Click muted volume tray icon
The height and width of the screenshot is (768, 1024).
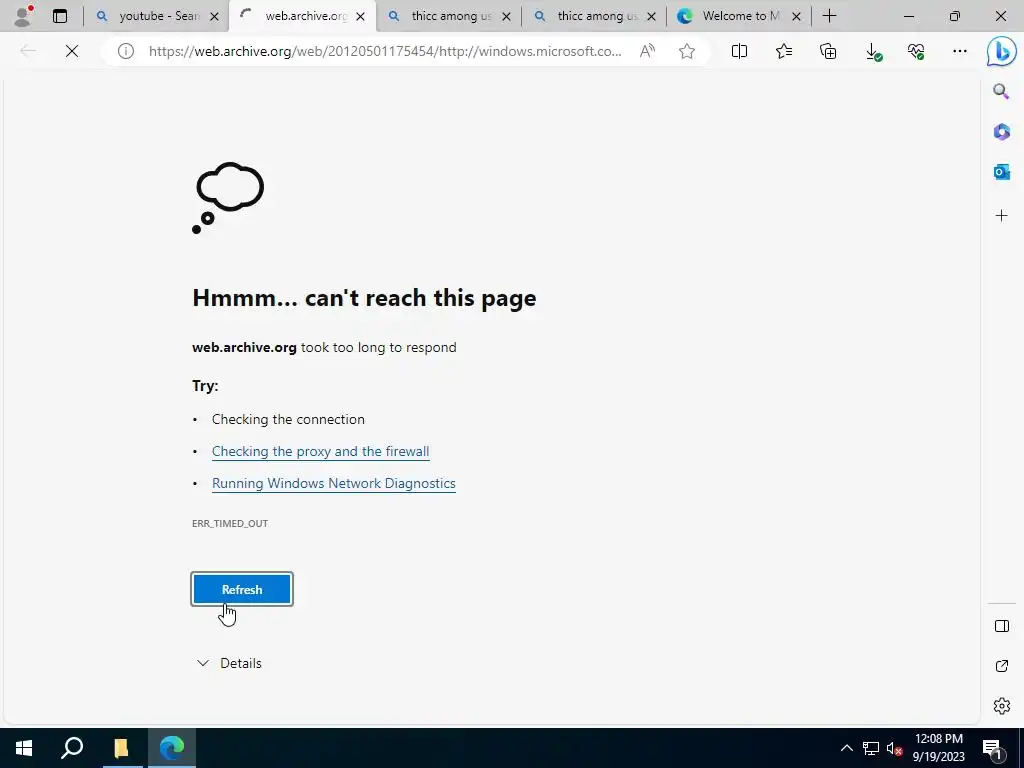[x=893, y=748]
